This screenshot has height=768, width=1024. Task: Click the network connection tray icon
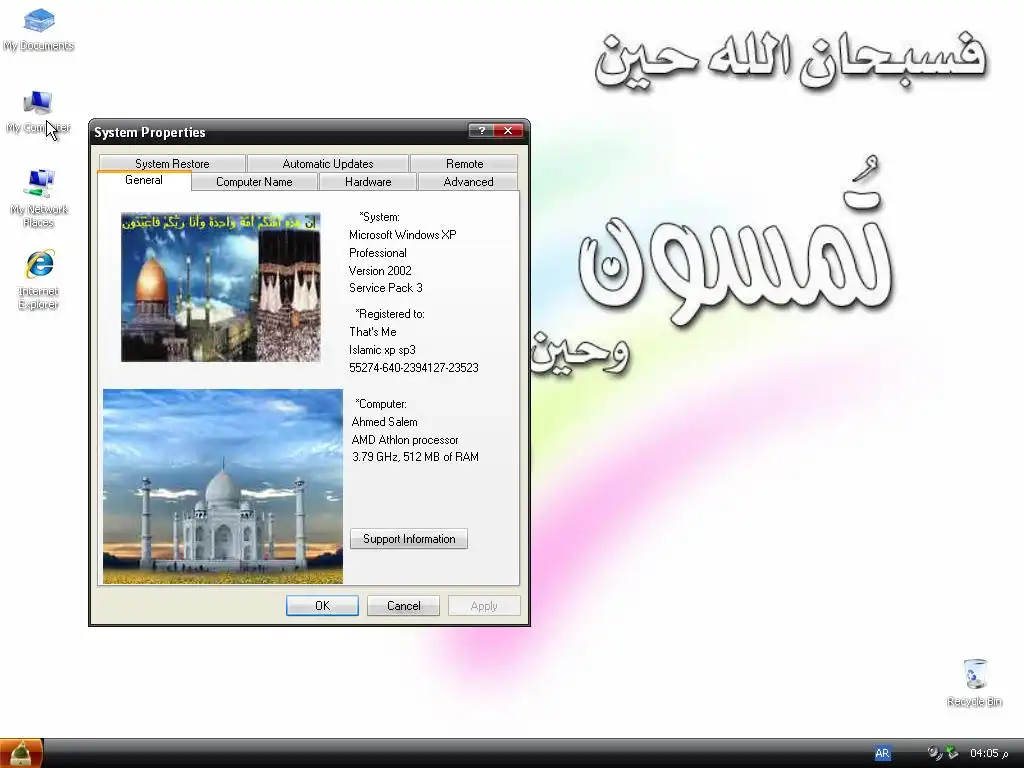coord(952,753)
